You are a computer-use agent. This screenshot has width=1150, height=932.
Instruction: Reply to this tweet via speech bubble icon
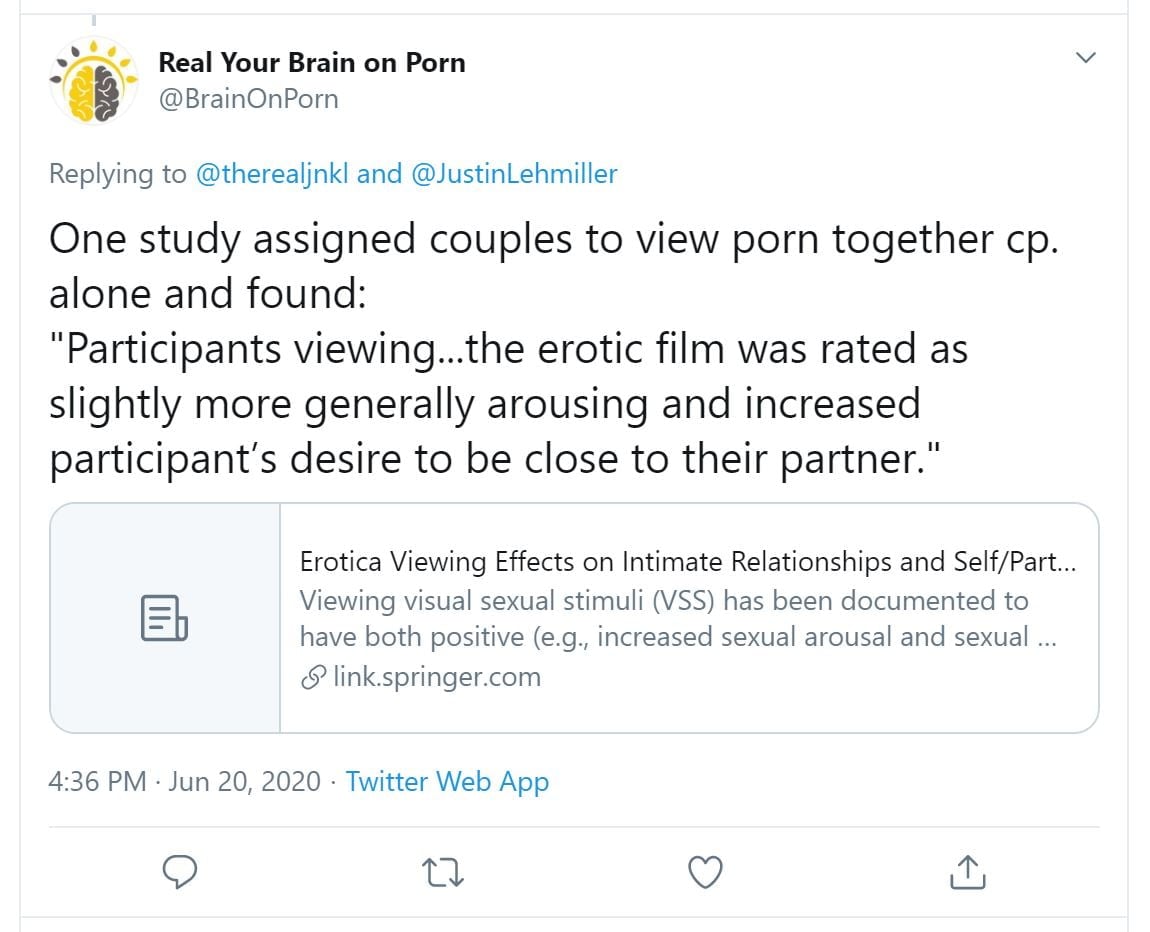click(180, 872)
